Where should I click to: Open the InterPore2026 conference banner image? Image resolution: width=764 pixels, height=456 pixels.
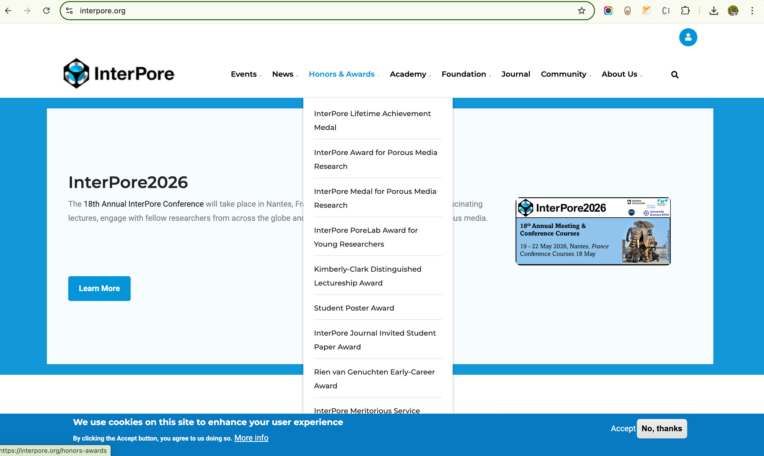(593, 231)
